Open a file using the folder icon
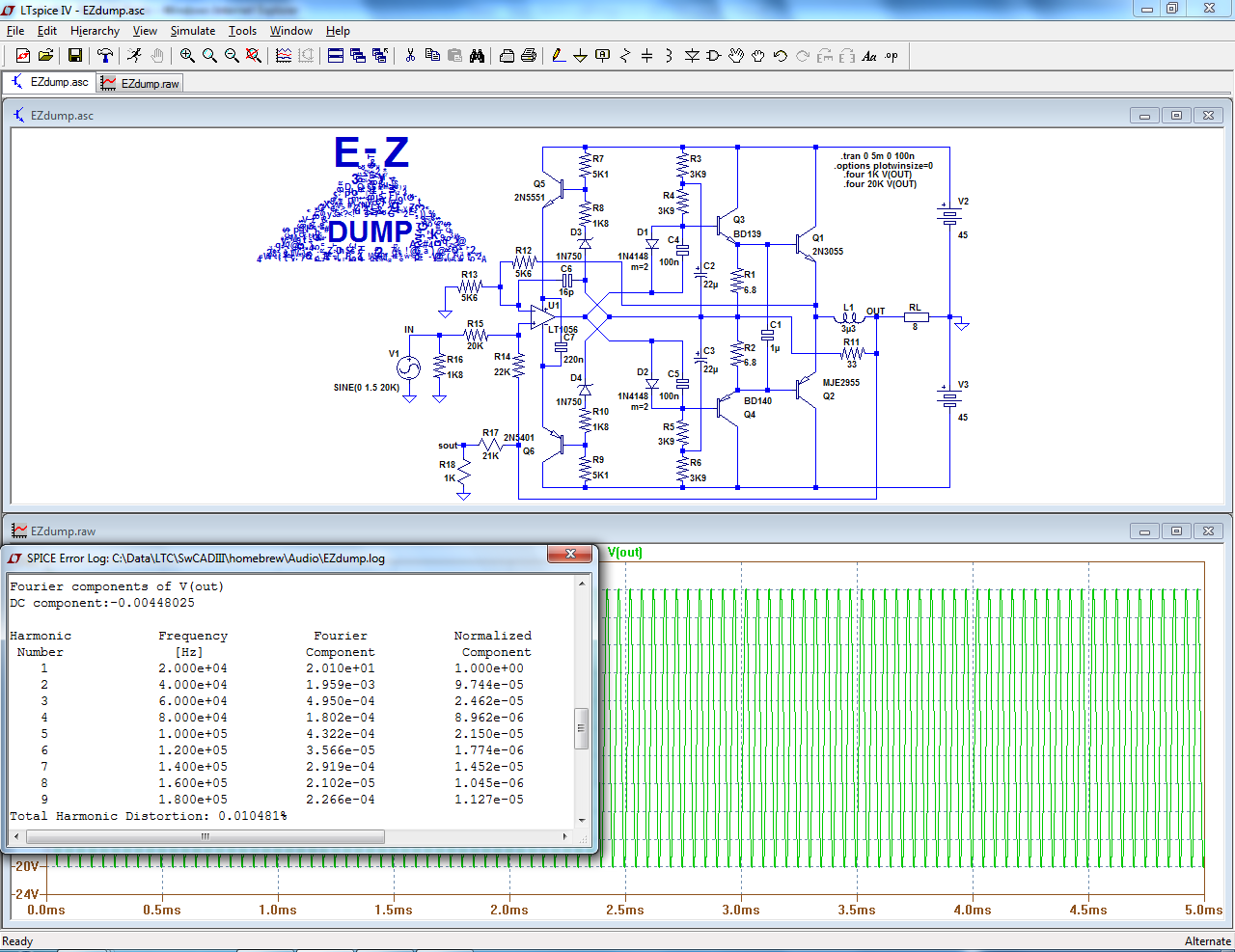1235x952 pixels. 45,56
